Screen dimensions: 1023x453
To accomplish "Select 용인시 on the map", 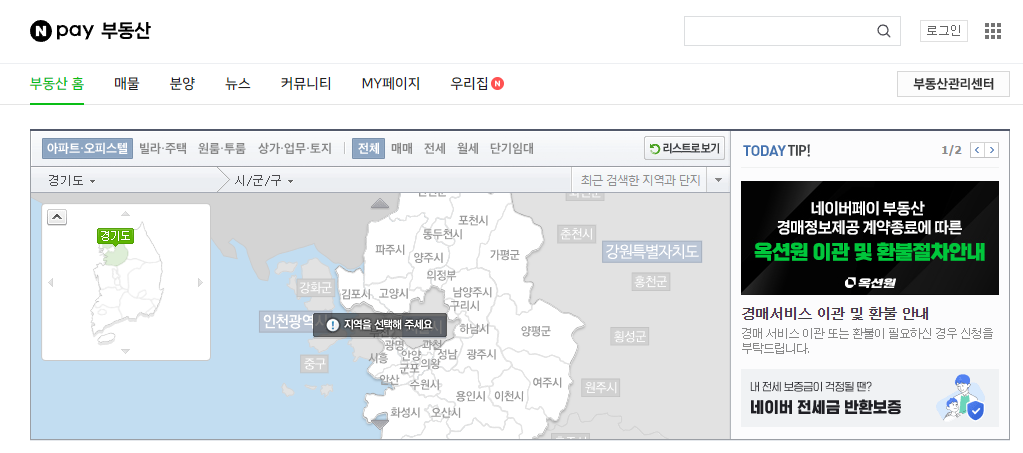I will 470,396.
